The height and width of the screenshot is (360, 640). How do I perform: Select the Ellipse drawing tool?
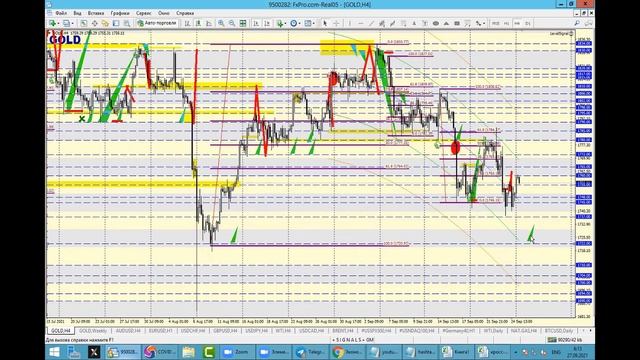[x=435, y=23]
